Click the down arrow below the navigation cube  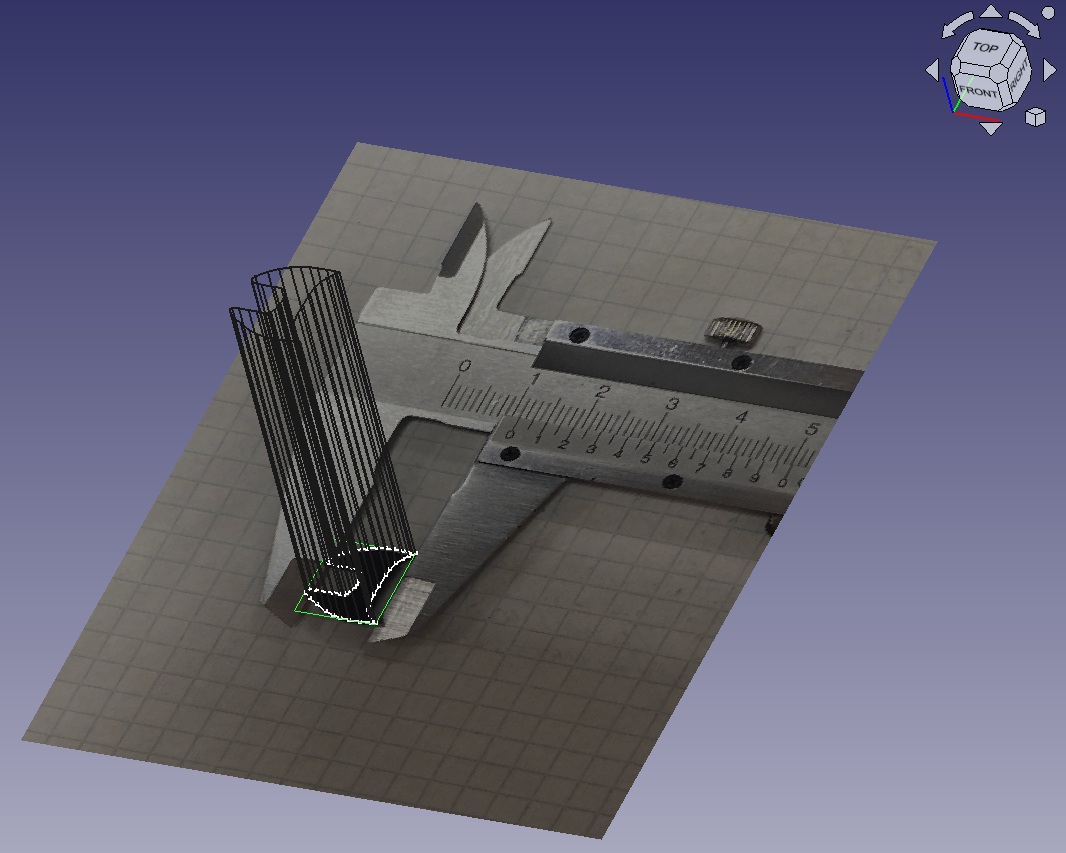(990, 128)
